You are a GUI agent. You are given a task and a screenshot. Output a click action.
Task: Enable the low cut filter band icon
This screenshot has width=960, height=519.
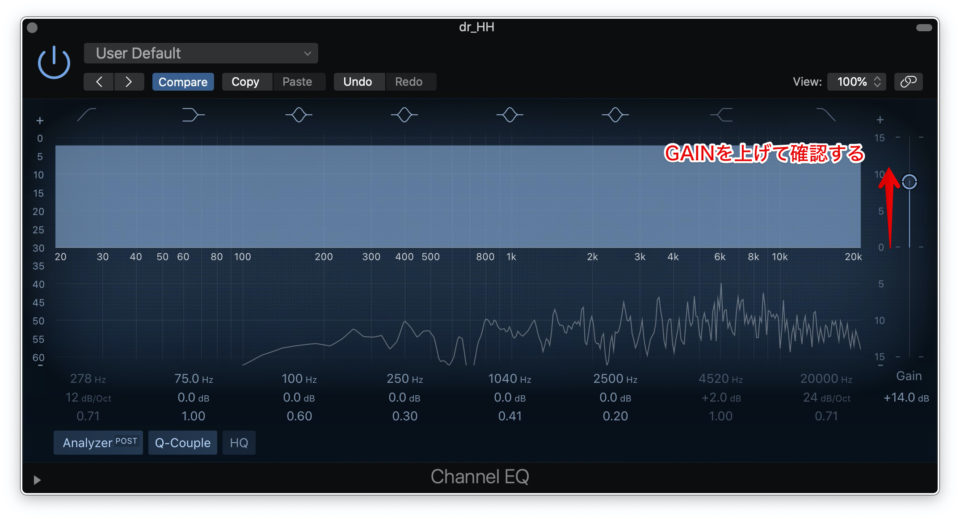(87, 116)
